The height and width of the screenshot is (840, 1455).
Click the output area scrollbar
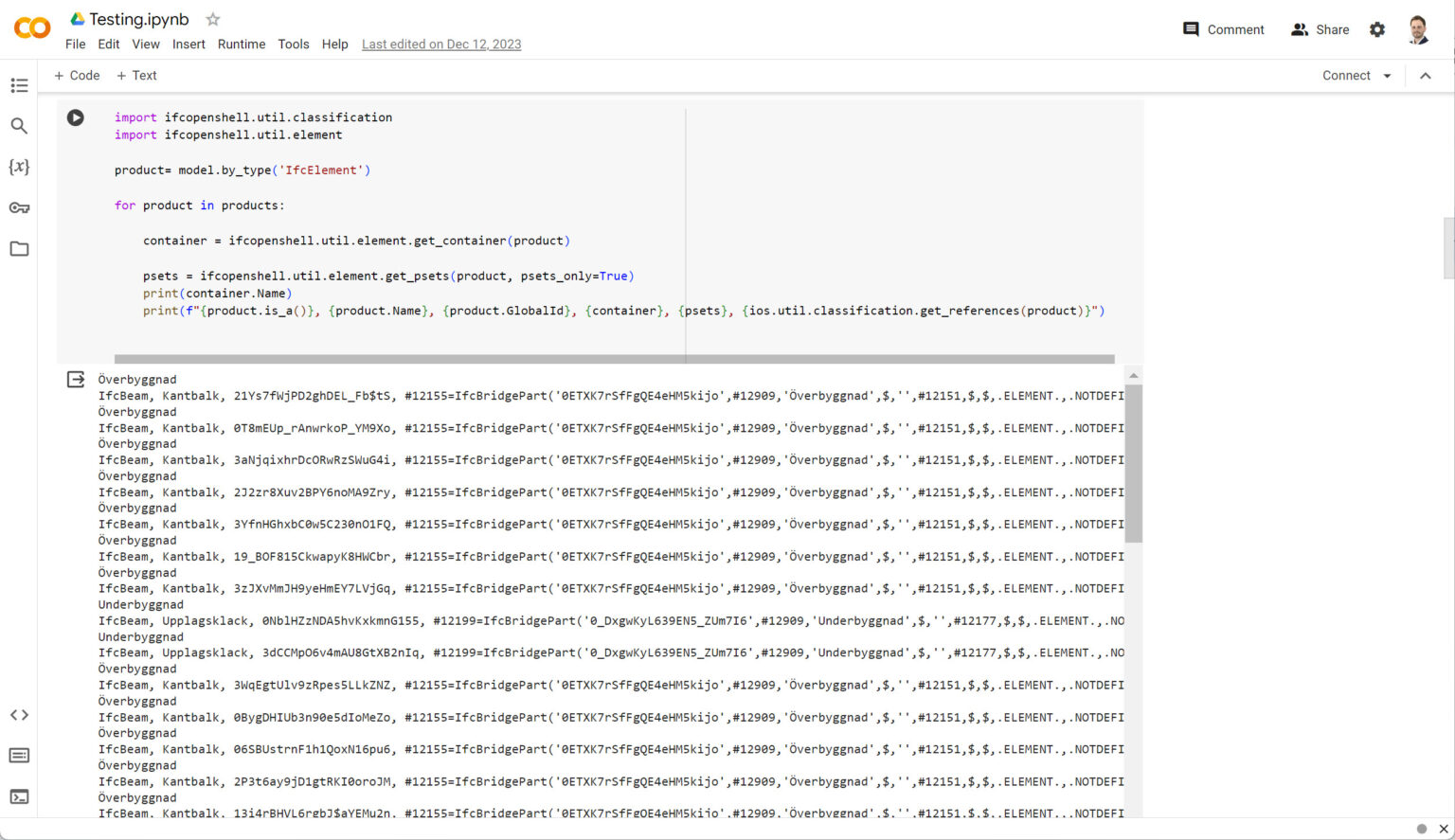[x=1133, y=455]
